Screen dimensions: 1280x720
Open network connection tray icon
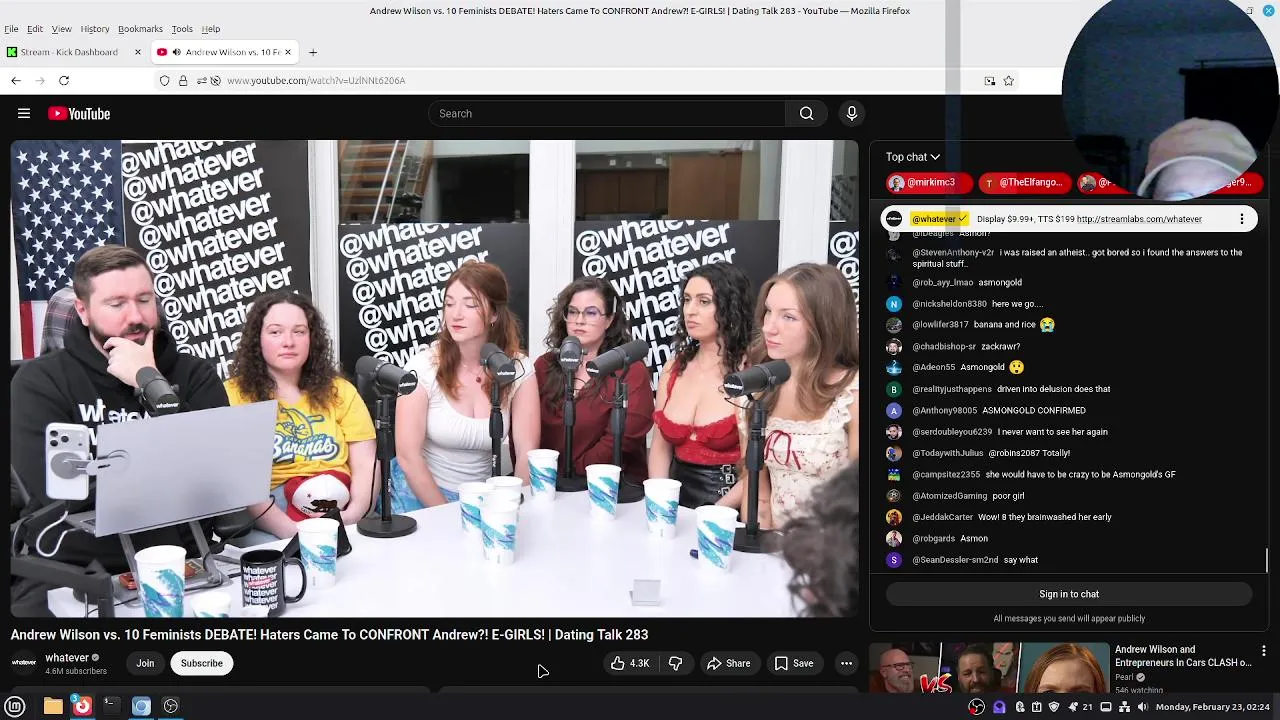pos(1124,707)
